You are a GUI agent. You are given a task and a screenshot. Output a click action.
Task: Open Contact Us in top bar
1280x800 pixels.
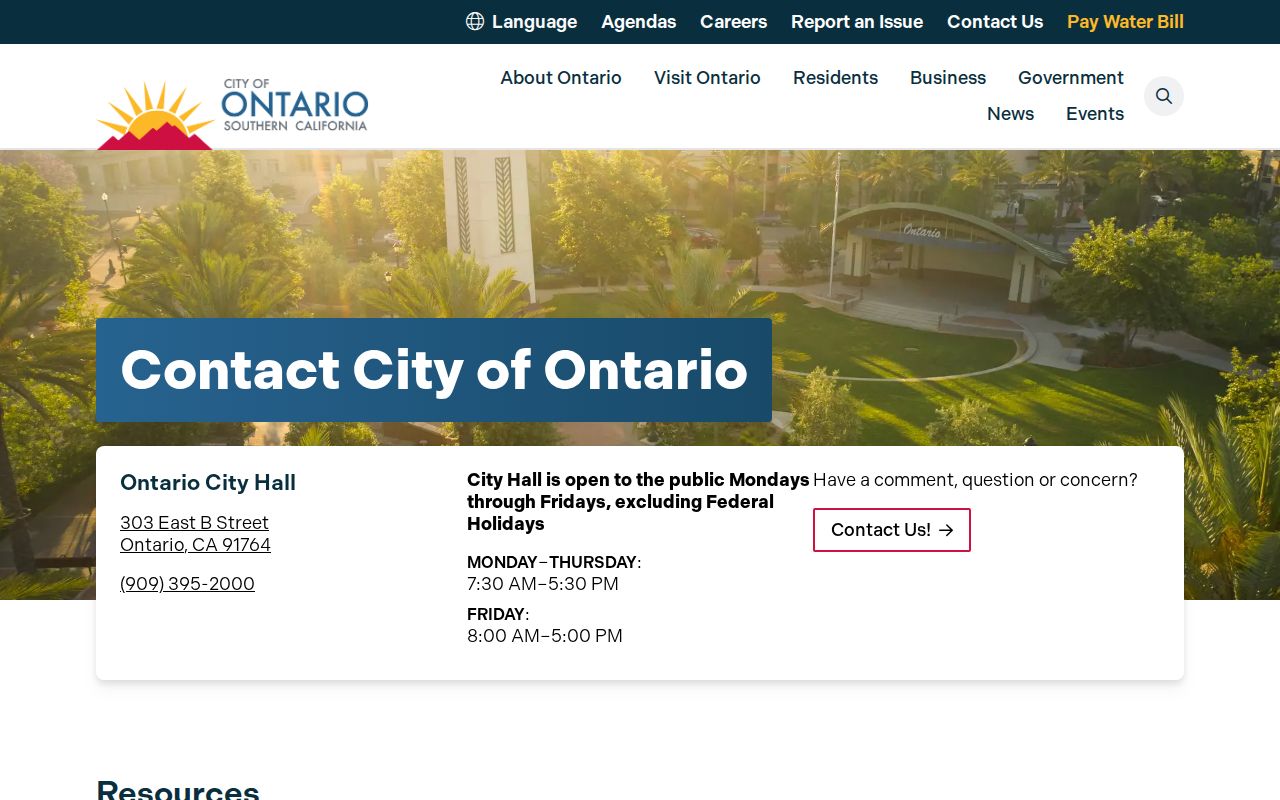[995, 22]
